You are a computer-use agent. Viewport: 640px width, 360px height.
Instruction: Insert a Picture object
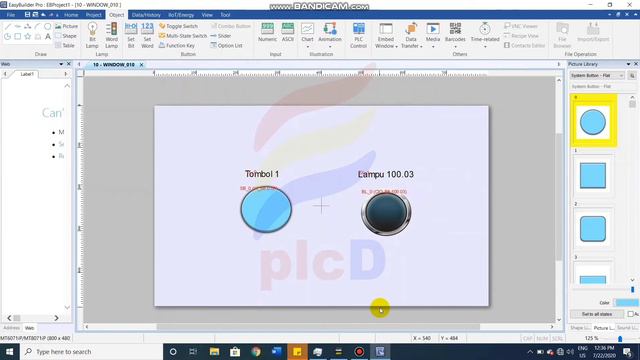pyautogui.click(x=66, y=26)
